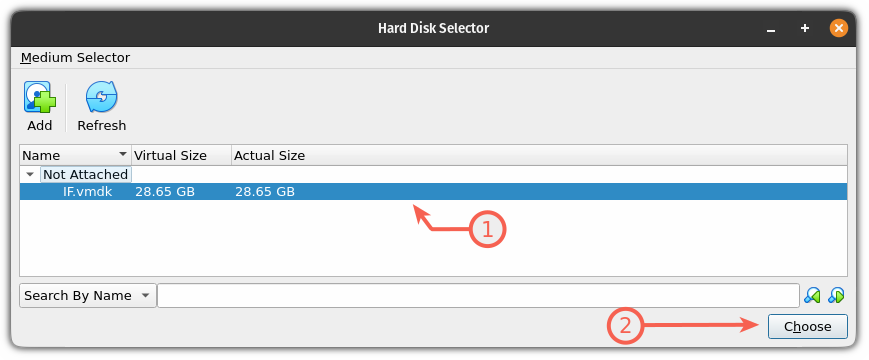The height and width of the screenshot is (360, 869).
Task: Collapse the Not Attached group arrow
Action: coord(30,174)
